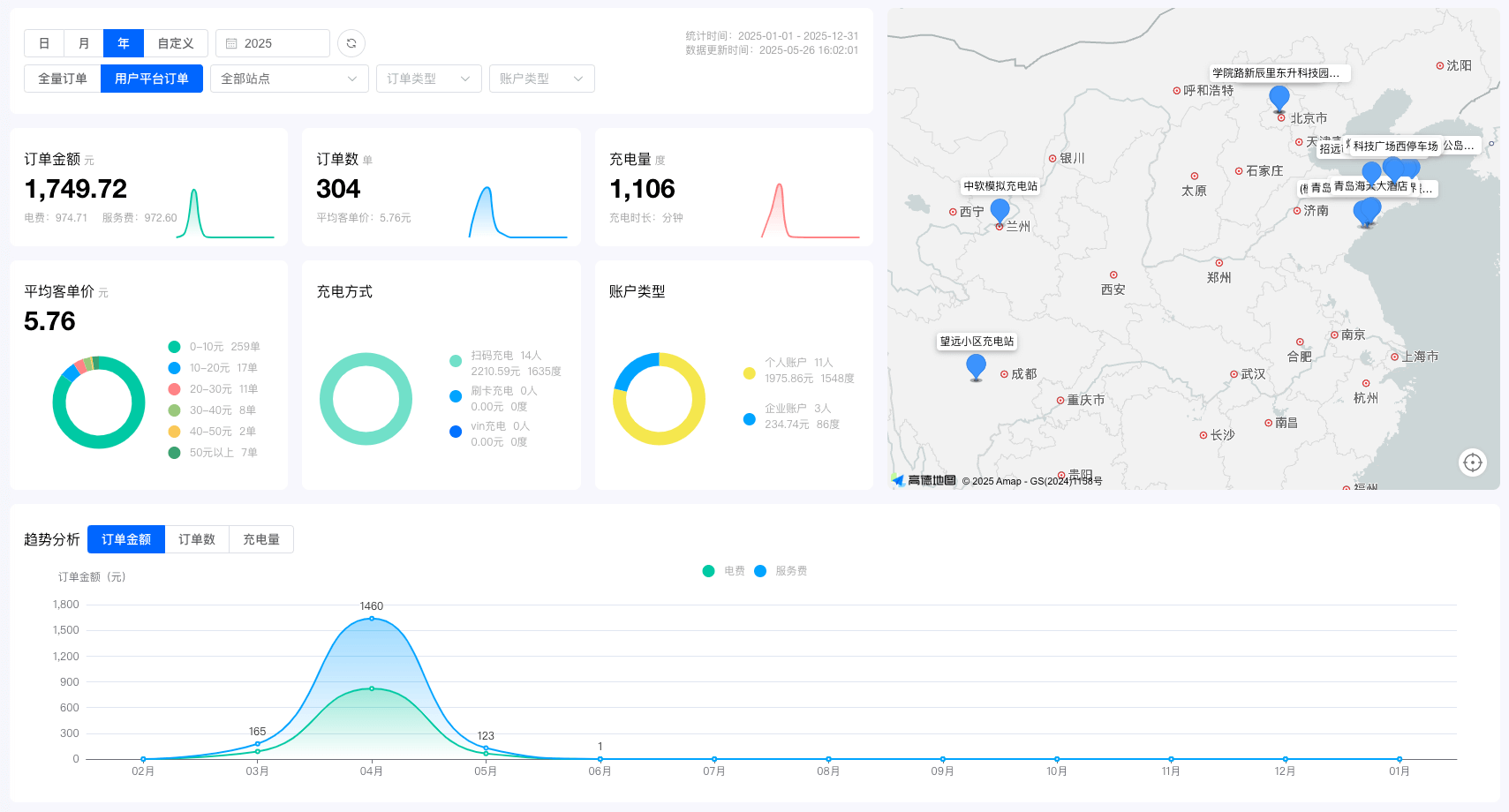
Task: Switch trend analysis to 订单数 tab
Action: pyautogui.click(x=197, y=539)
